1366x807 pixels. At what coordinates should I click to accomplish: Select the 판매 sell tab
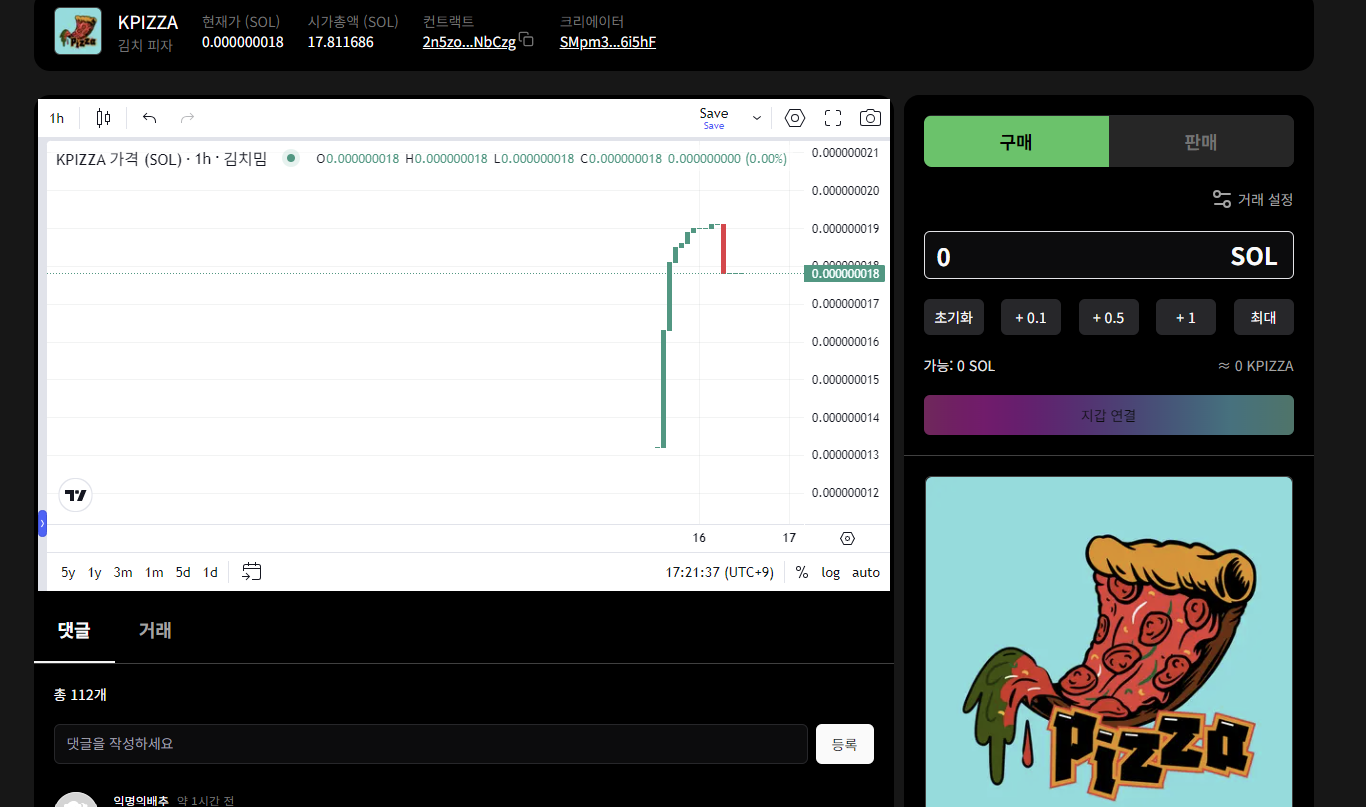tap(1201, 141)
